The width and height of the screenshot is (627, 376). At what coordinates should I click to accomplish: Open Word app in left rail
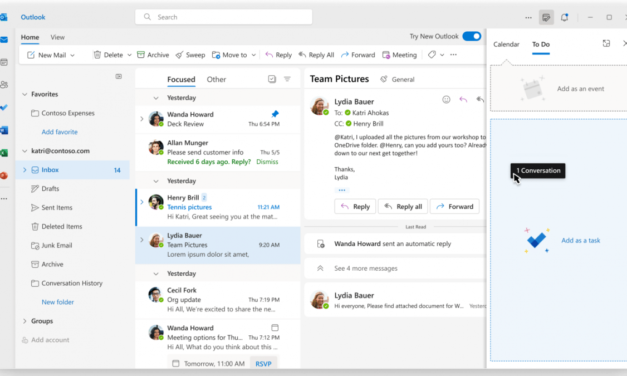click(x=4, y=130)
